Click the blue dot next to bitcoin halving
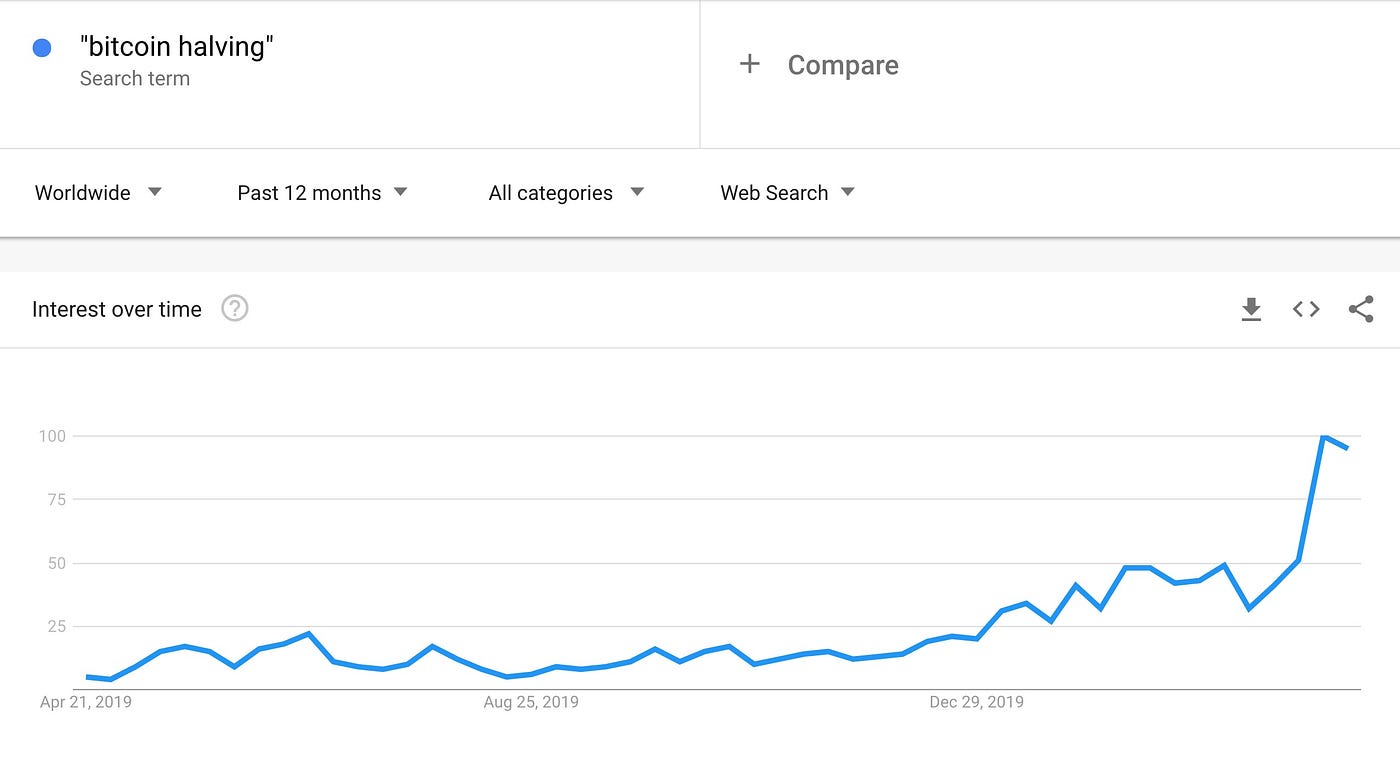 [x=42, y=48]
